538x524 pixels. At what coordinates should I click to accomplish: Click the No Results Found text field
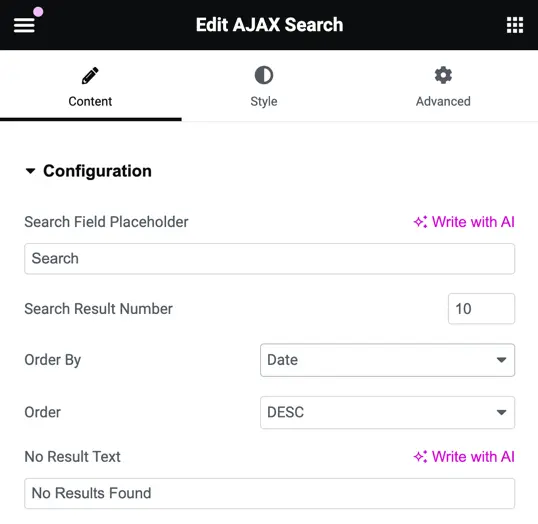click(269, 493)
